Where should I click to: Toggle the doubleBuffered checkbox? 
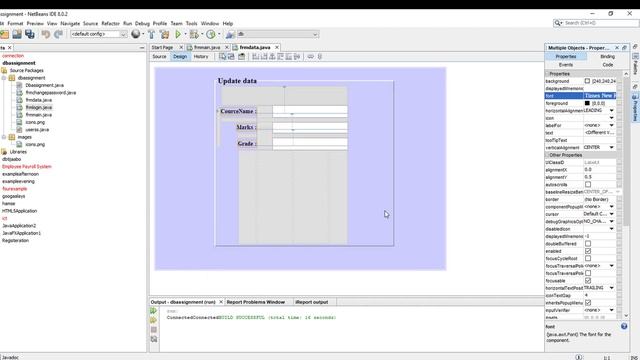[x=588, y=244]
